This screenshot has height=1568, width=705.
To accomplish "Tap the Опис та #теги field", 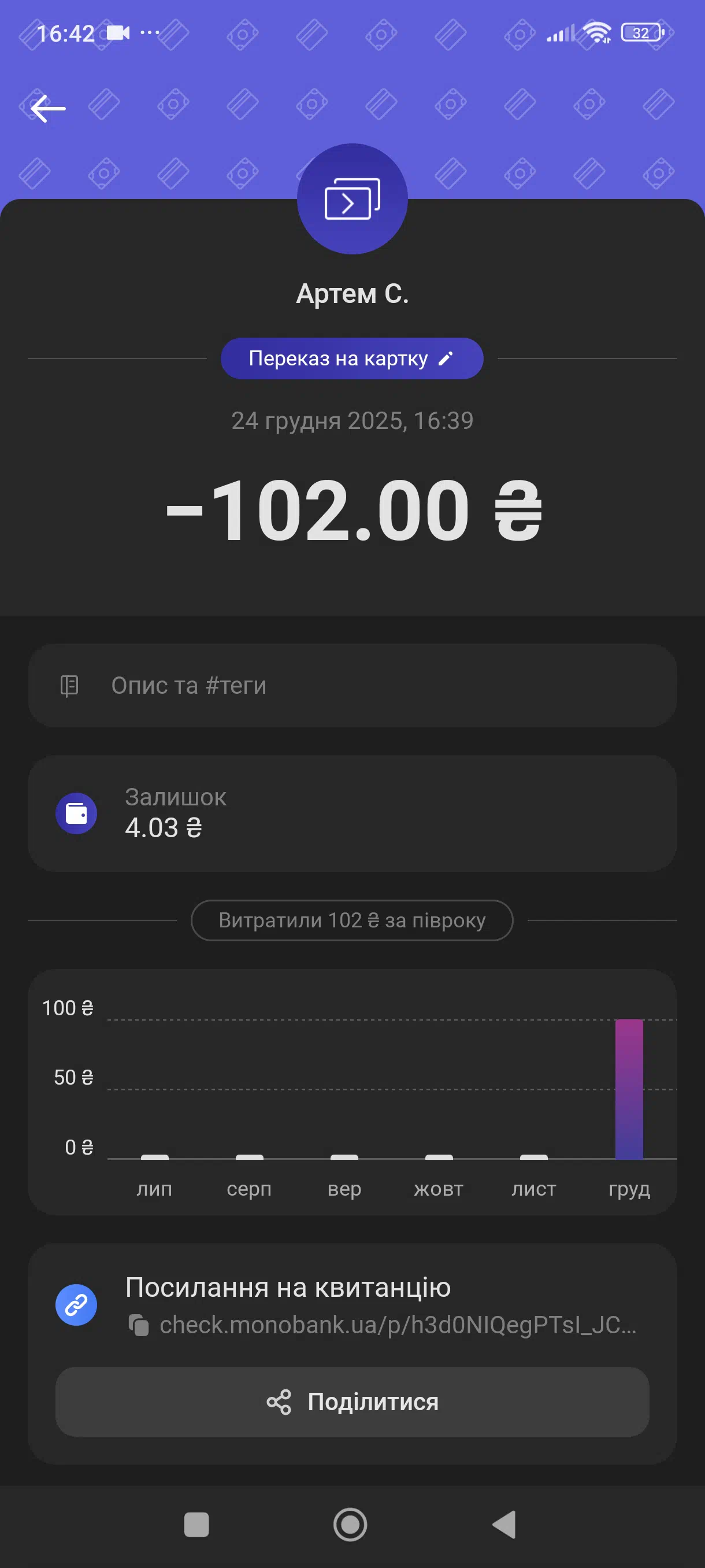I will [352, 685].
